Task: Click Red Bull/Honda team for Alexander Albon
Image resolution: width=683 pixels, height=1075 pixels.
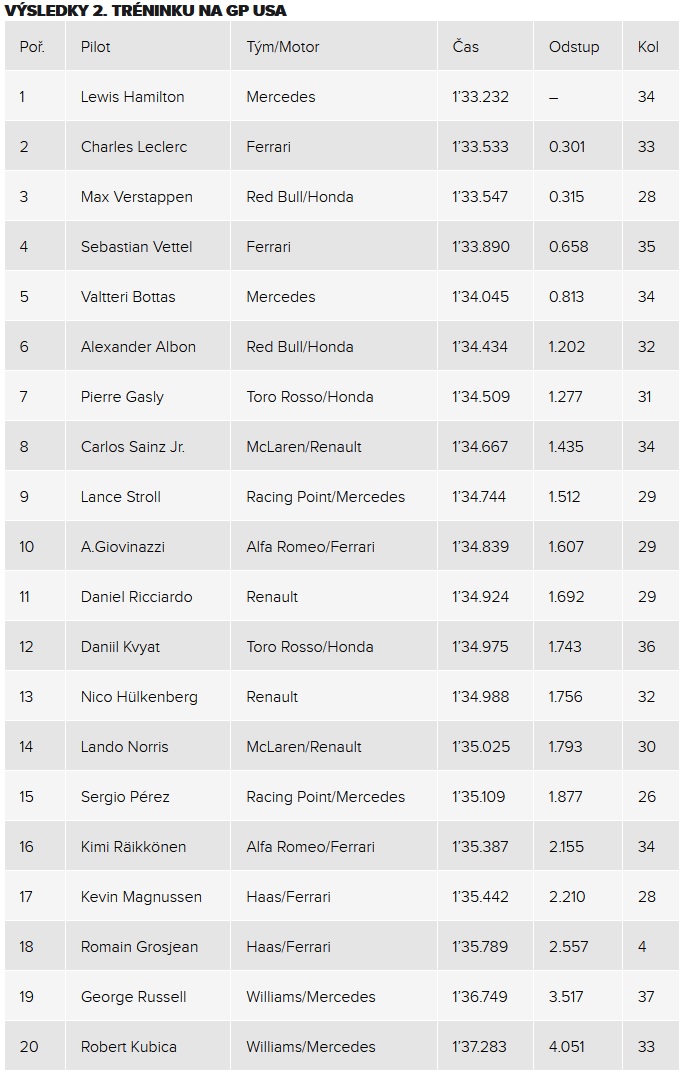Action: pyautogui.click(x=300, y=347)
